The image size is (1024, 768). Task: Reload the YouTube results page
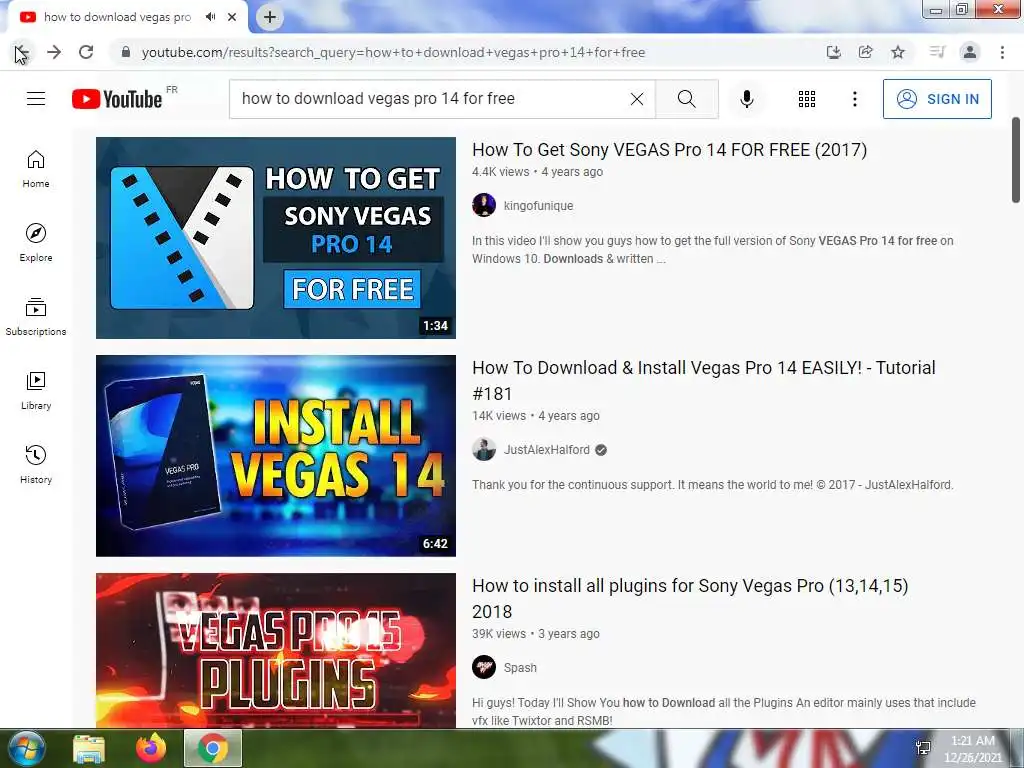[86, 52]
